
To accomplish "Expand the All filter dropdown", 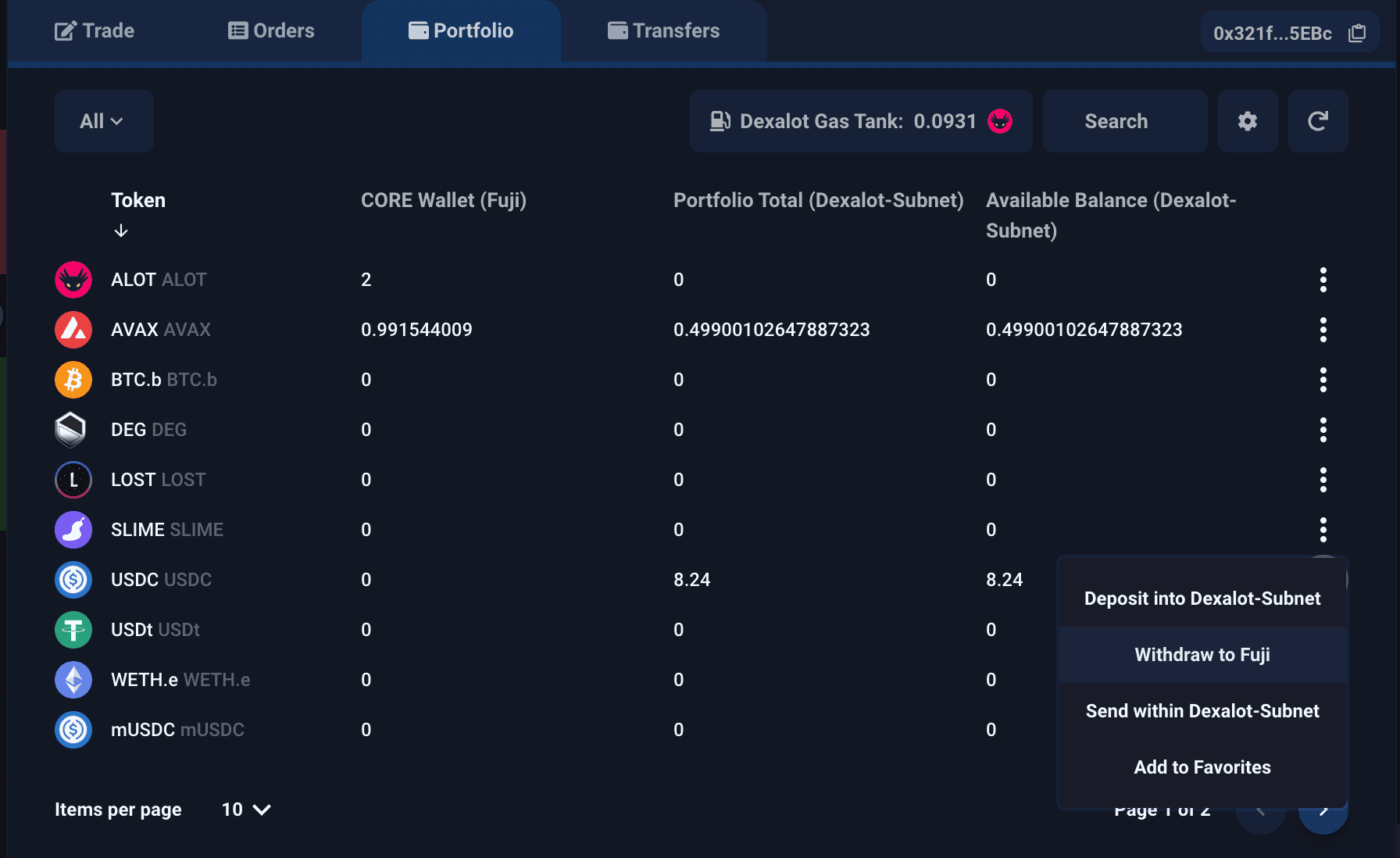I will pyautogui.click(x=103, y=121).
